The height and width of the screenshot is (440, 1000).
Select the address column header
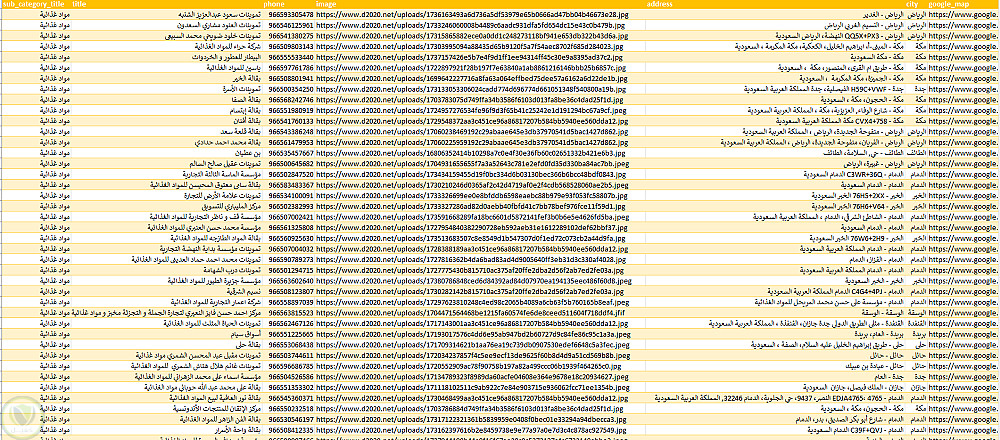click(661, 4)
